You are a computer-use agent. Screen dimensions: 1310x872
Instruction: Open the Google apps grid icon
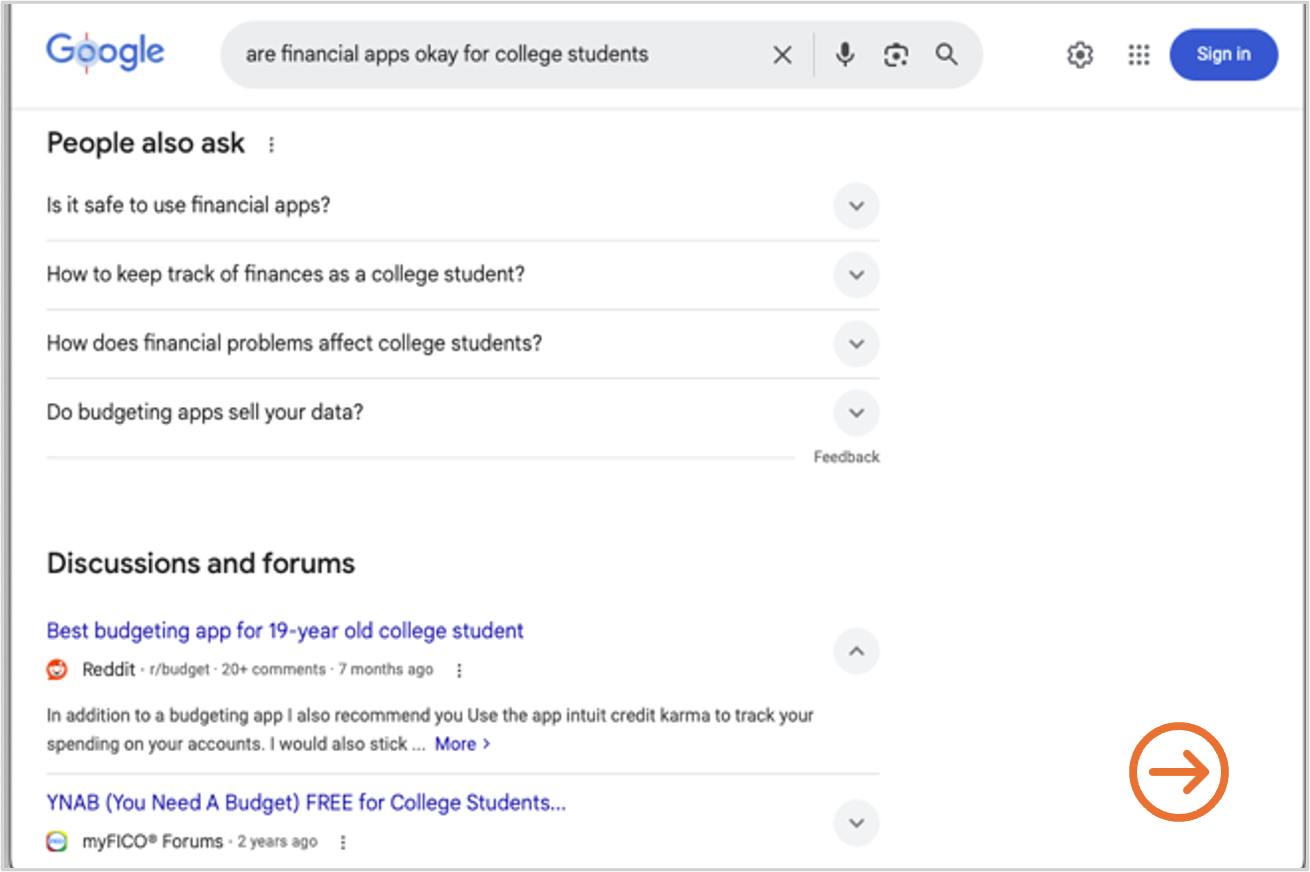pyautogui.click(x=1138, y=55)
